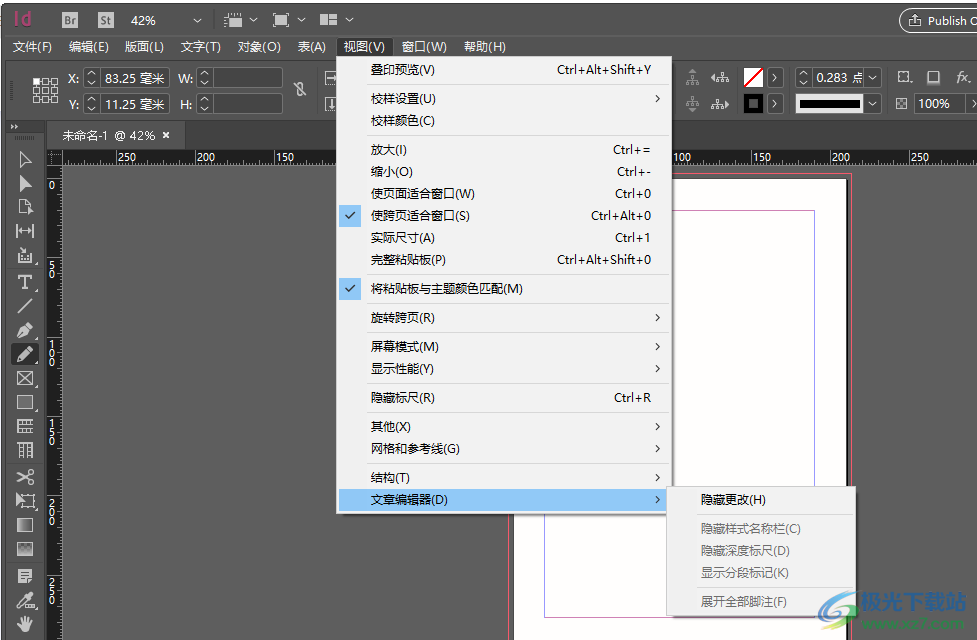
Task: Open Adobe Bridge via the Br icon
Action: (x=69, y=19)
